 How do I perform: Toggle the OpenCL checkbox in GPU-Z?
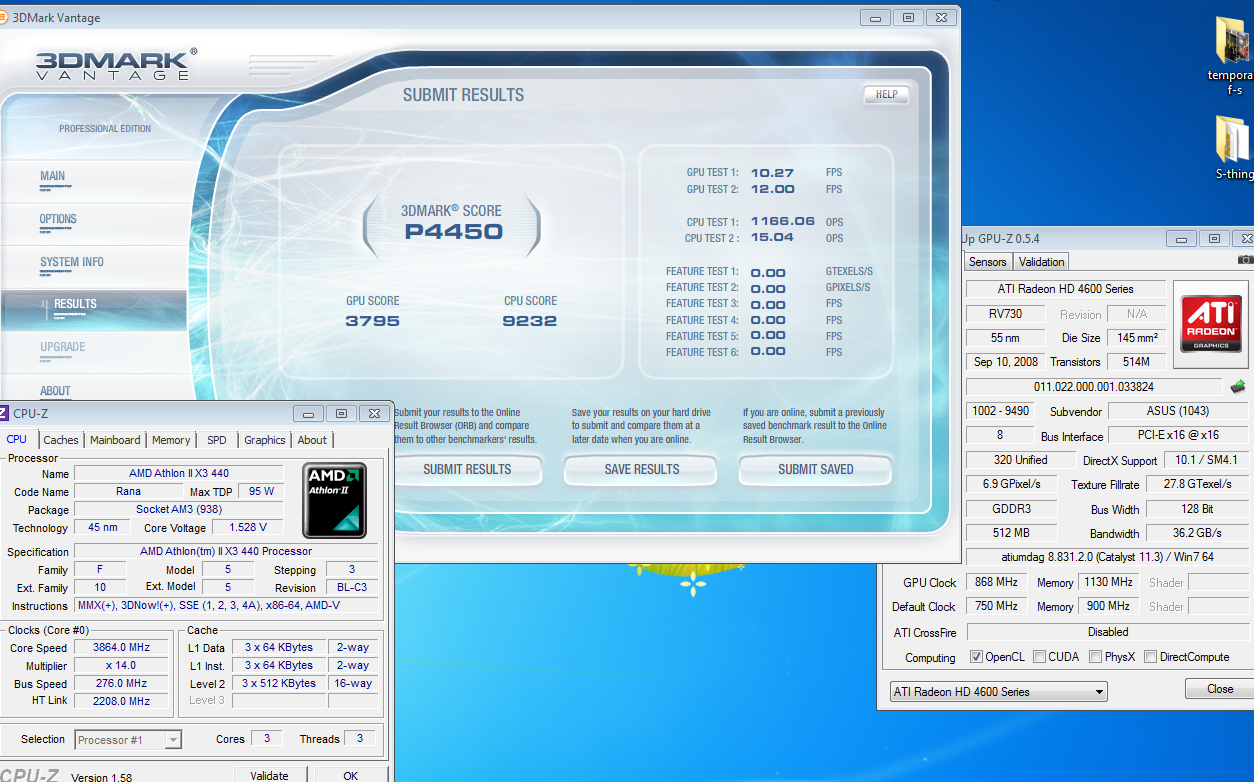[x=976, y=657]
